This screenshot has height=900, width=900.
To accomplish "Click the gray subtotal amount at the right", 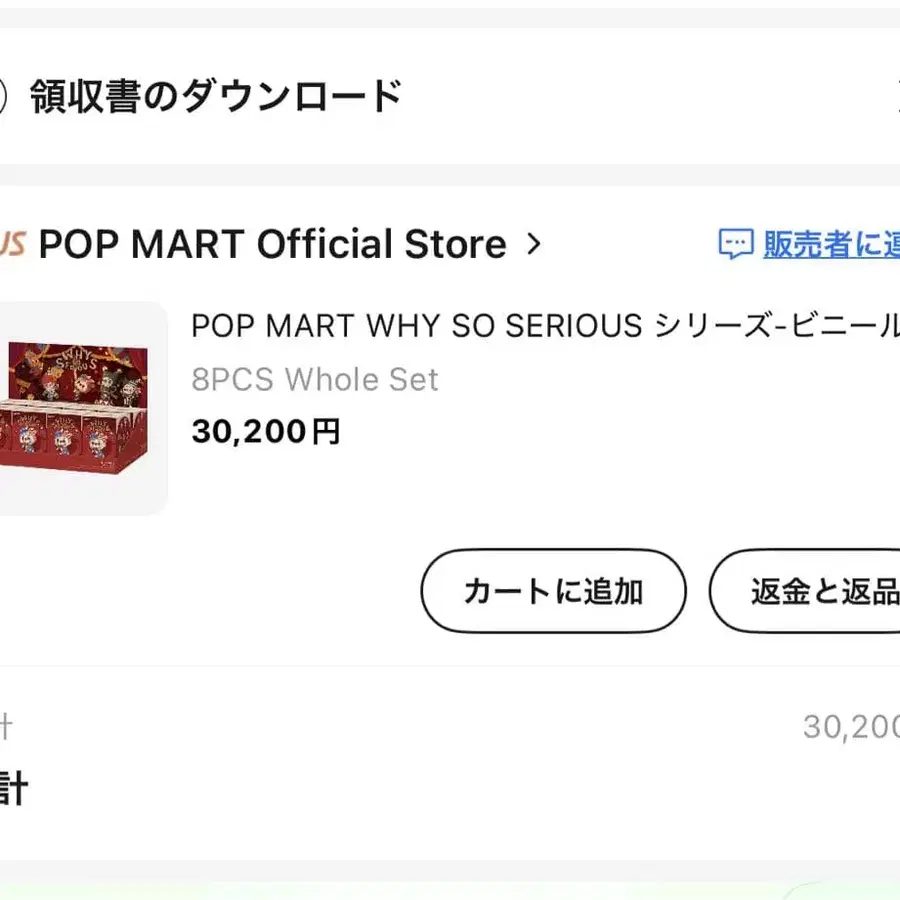I will point(850,727).
